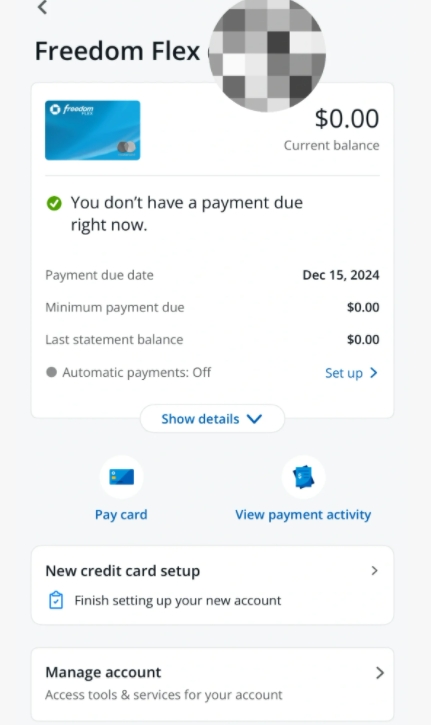The width and height of the screenshot is (431, 725).
Task: Expand Show details
Action: point(212,419)
